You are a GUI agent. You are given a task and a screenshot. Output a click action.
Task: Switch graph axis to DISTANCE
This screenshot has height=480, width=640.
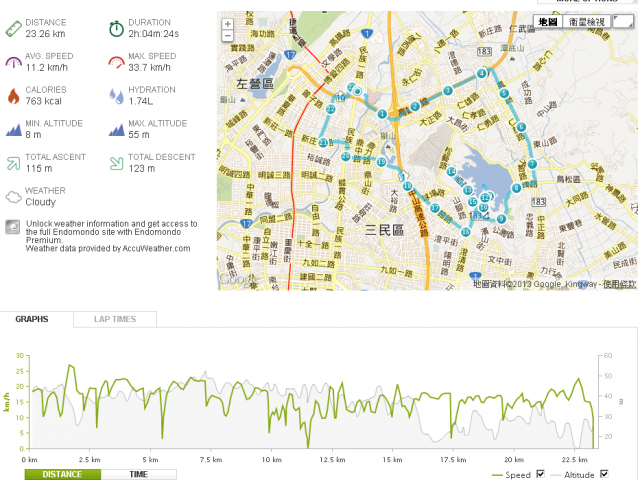(x=62, y=474)
